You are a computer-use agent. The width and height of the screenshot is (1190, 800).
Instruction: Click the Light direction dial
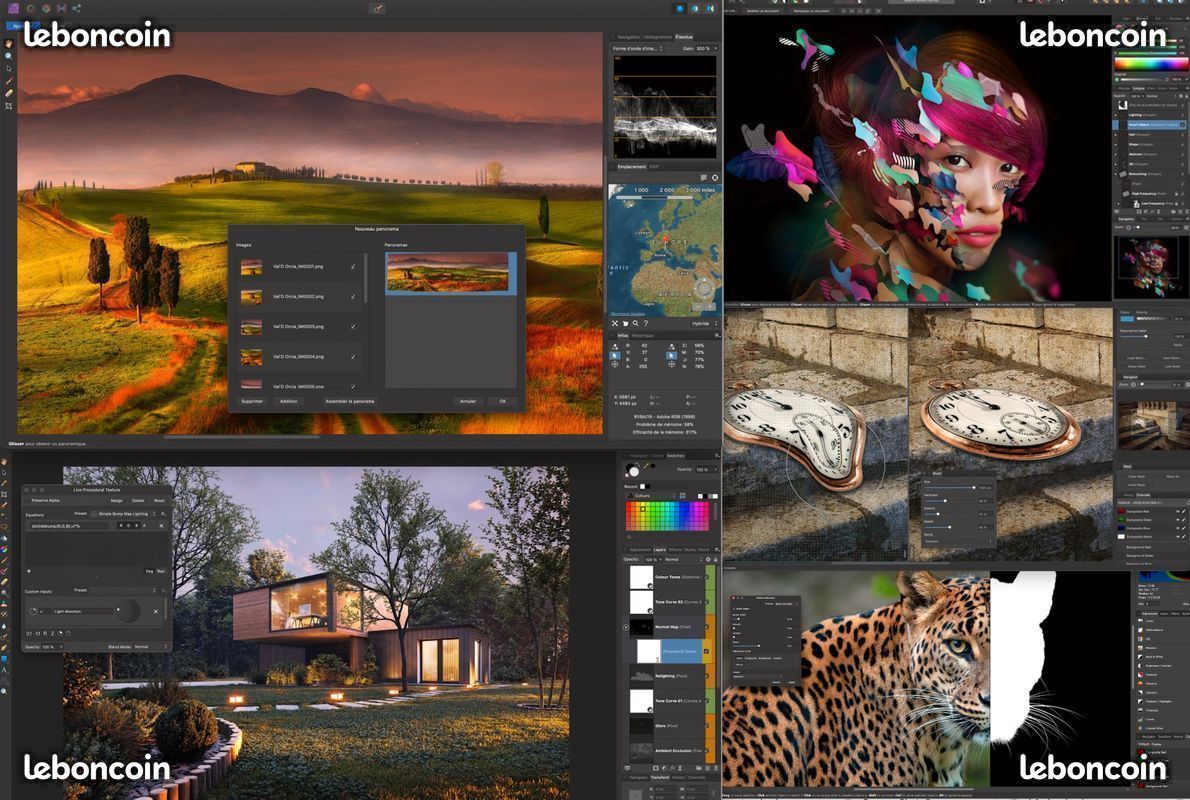click(x=127, y=610)
